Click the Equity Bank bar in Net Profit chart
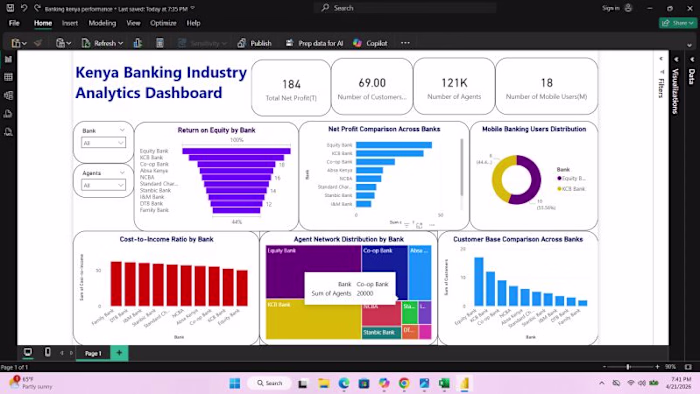 [x=394, y=145]
